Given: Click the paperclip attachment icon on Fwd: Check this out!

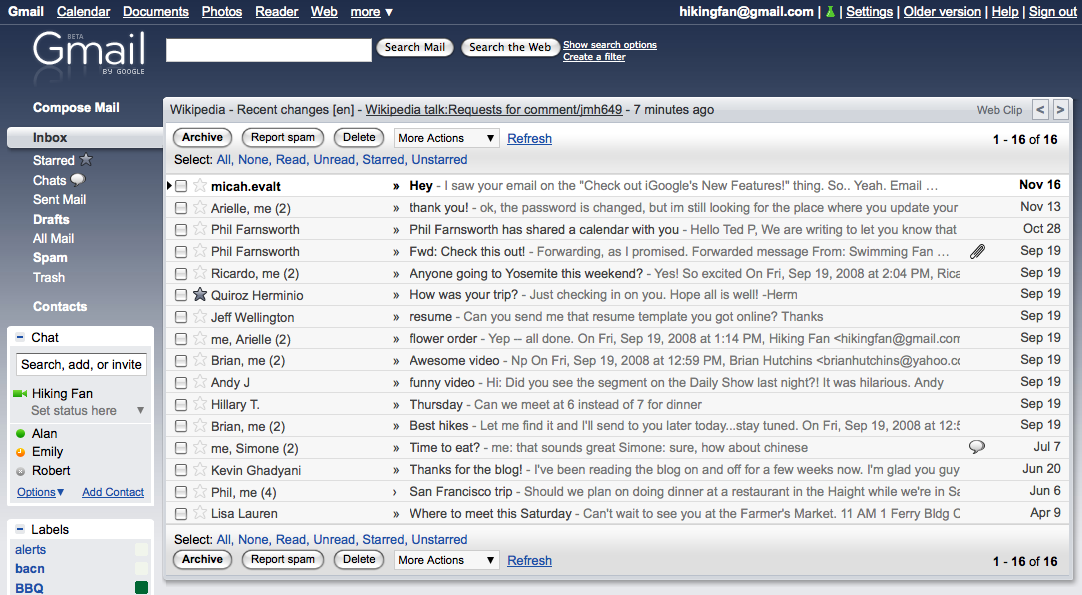Looking at the screenshot, I should coord(977,251).
